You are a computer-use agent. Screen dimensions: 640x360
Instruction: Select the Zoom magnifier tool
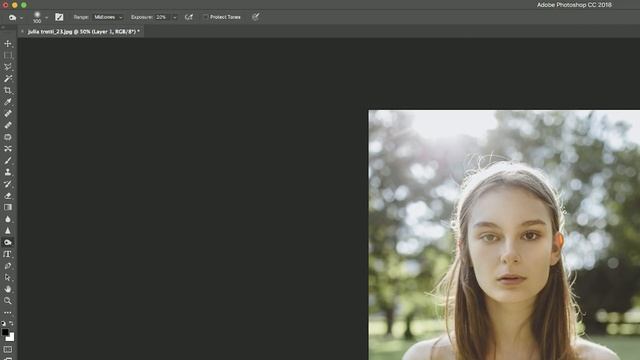click(x=8, y=301)
